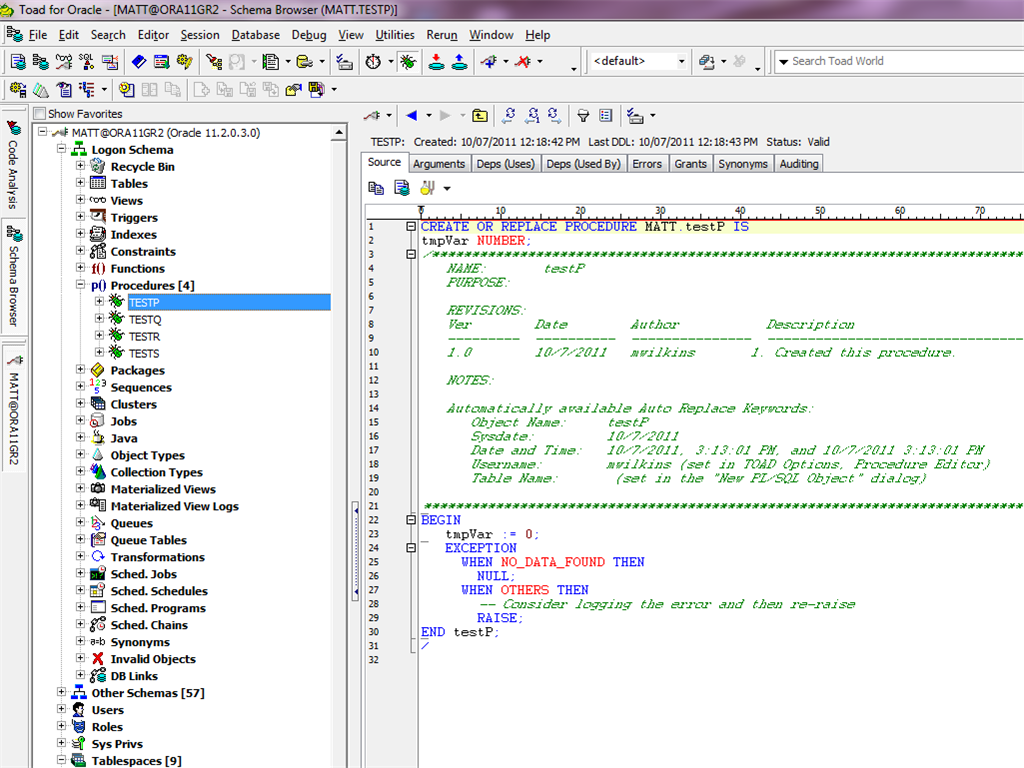
Task: Expand the Other Schemas tree node
Action: coord(60,692)
